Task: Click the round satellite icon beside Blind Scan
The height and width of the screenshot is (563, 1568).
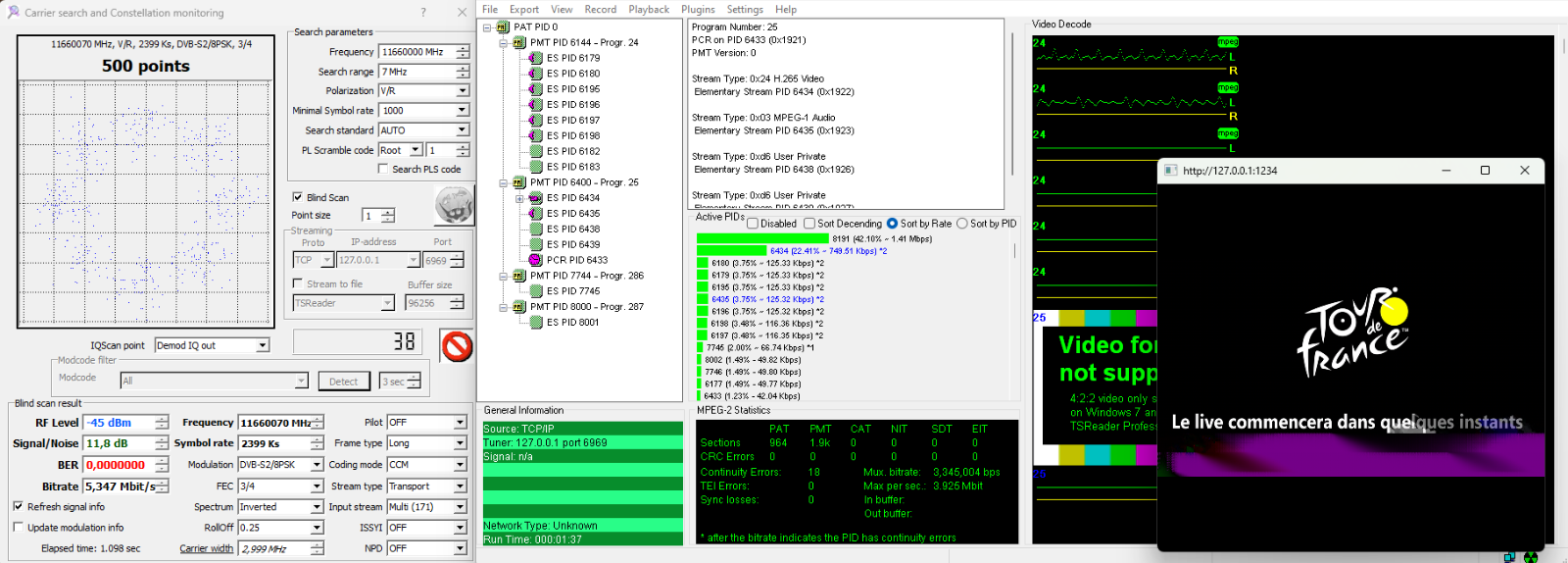Action: coord(453,206)
